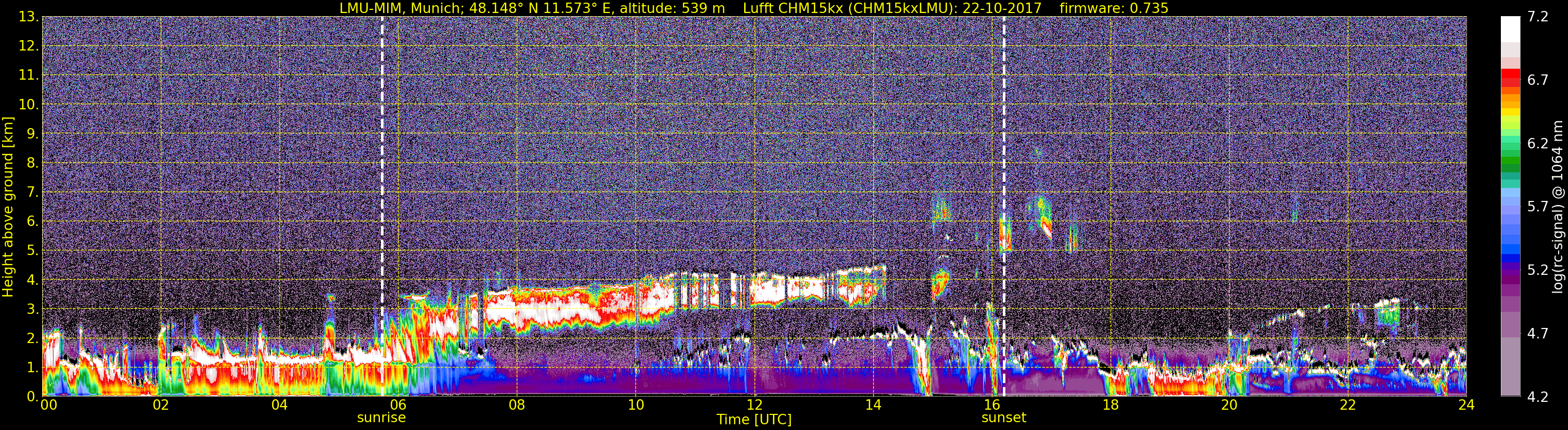Click x-axis tick label '02'
The height and width of the screenshot is (430, 1568).
point(161,405)
